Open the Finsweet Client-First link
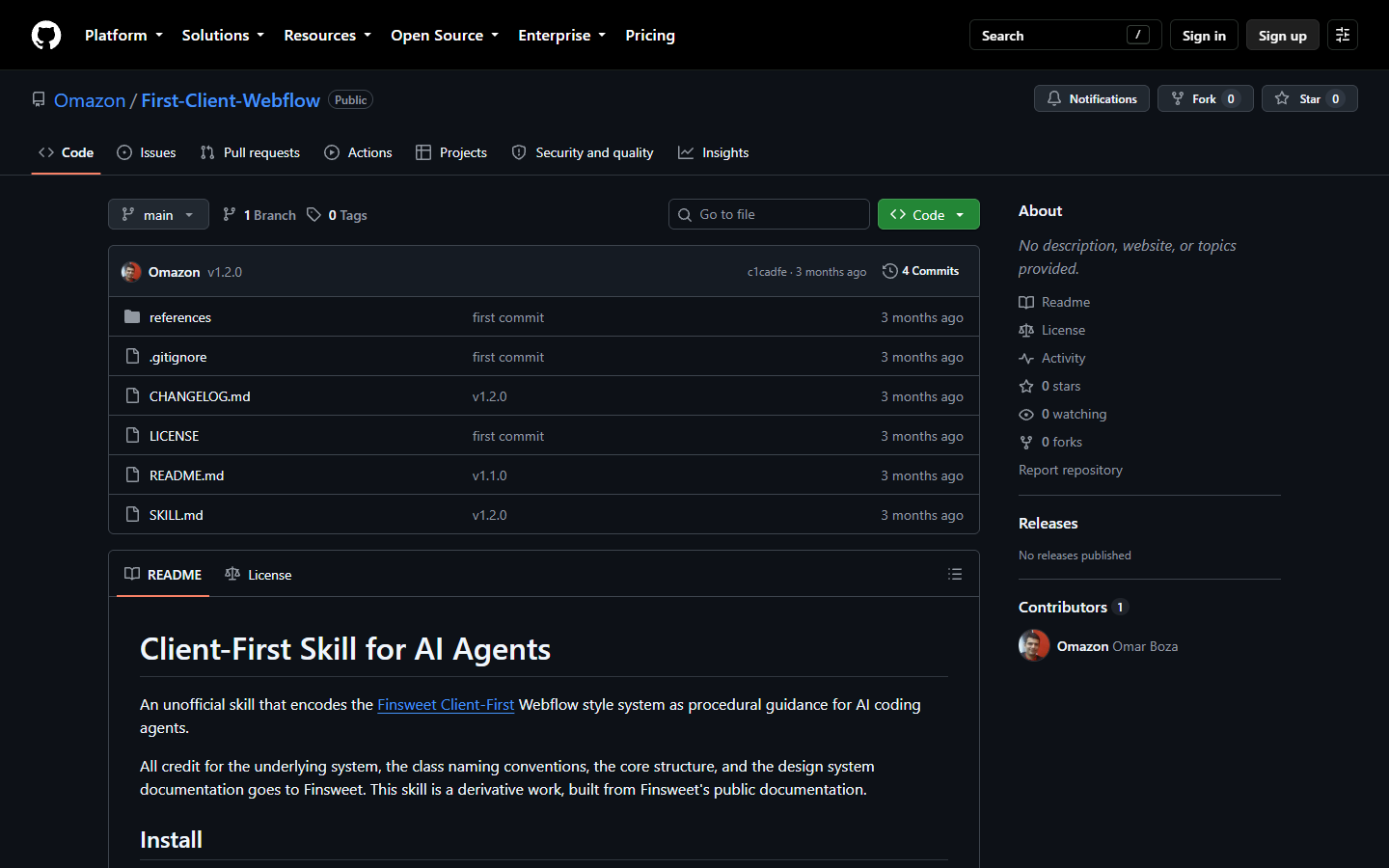The image size is (1389, 868). point(446,704)
